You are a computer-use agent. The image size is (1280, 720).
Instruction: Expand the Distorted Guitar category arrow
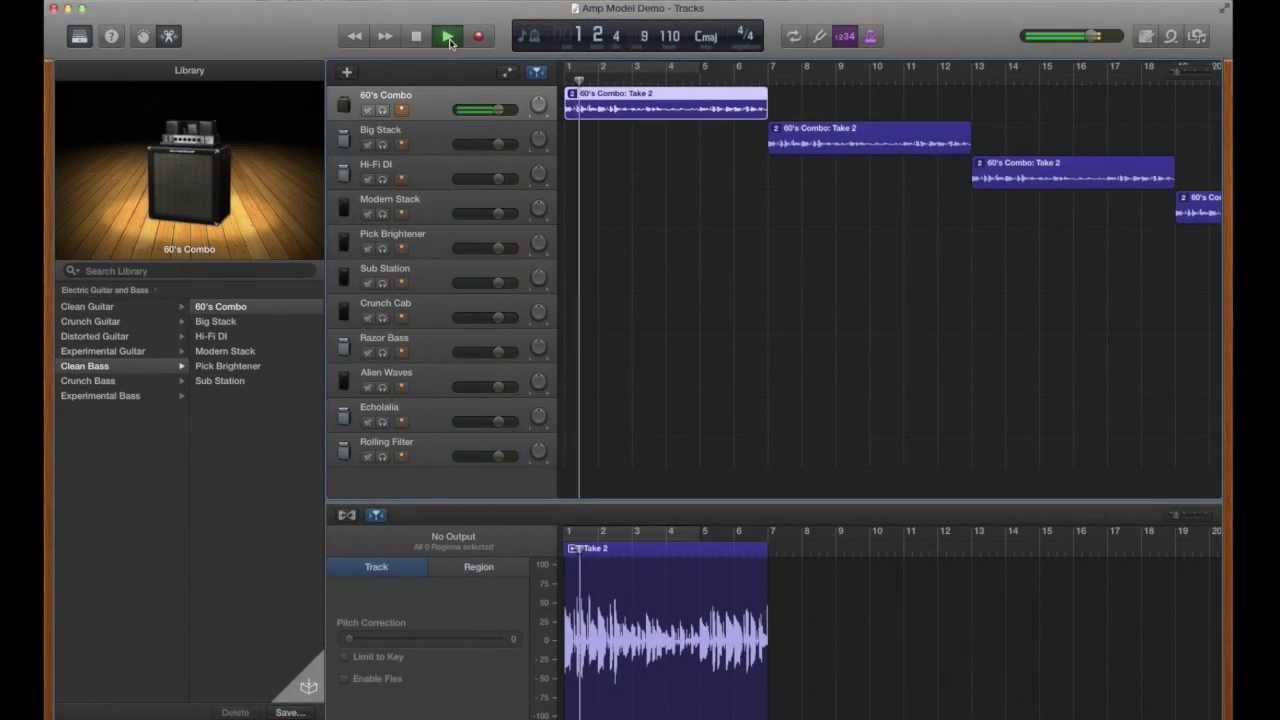pyautogui.click(x=182, y=337)
